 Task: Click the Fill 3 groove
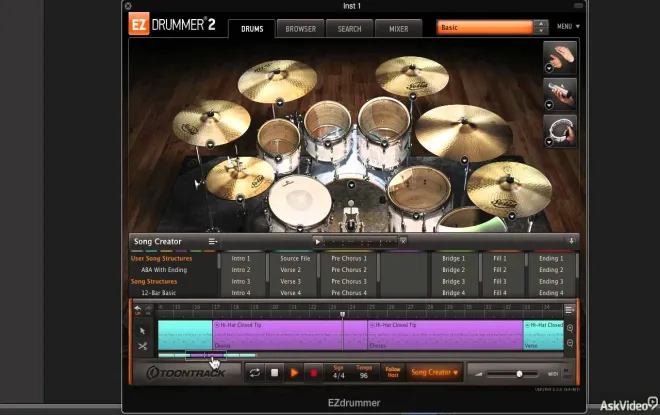pos(500,281)
